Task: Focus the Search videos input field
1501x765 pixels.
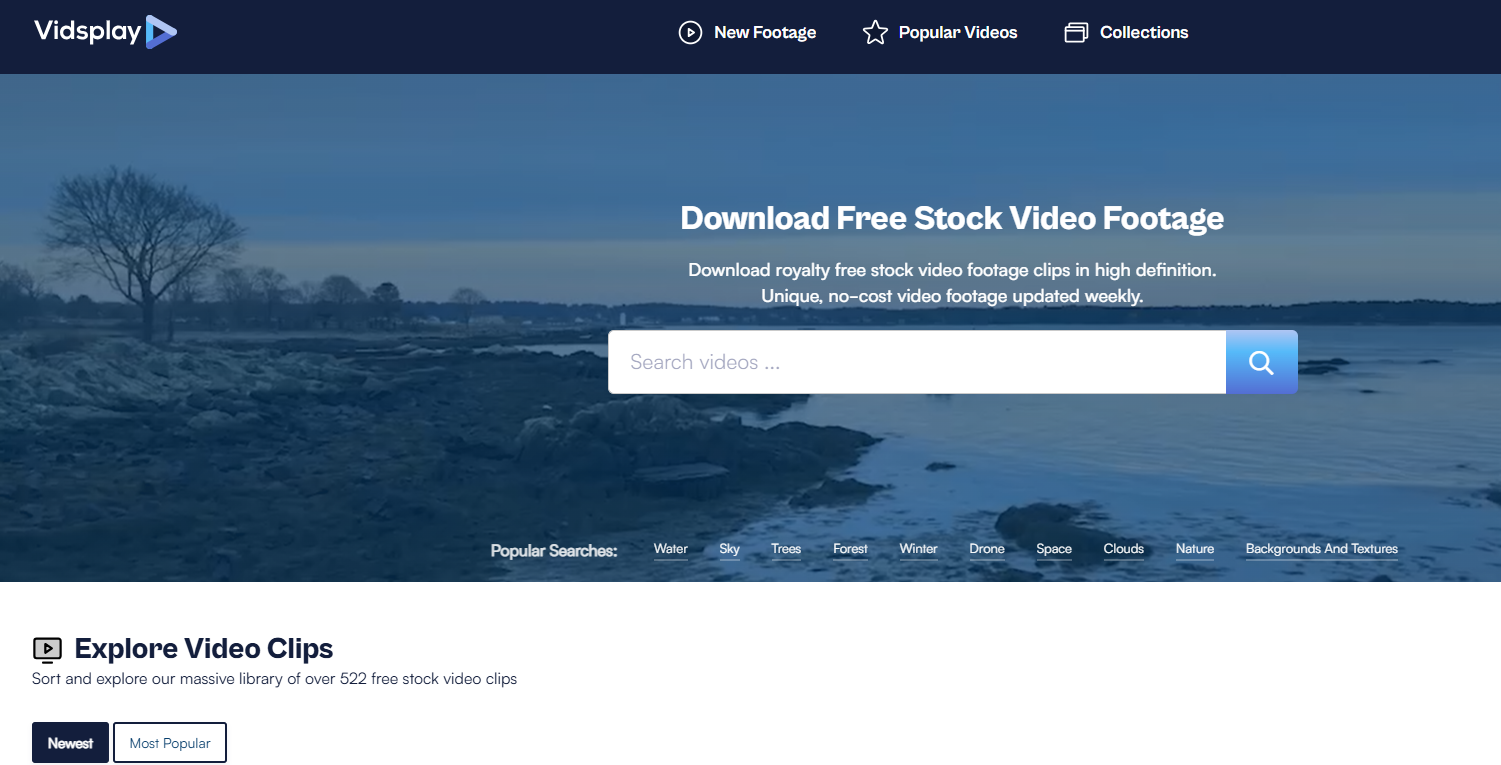Action: 916,362
